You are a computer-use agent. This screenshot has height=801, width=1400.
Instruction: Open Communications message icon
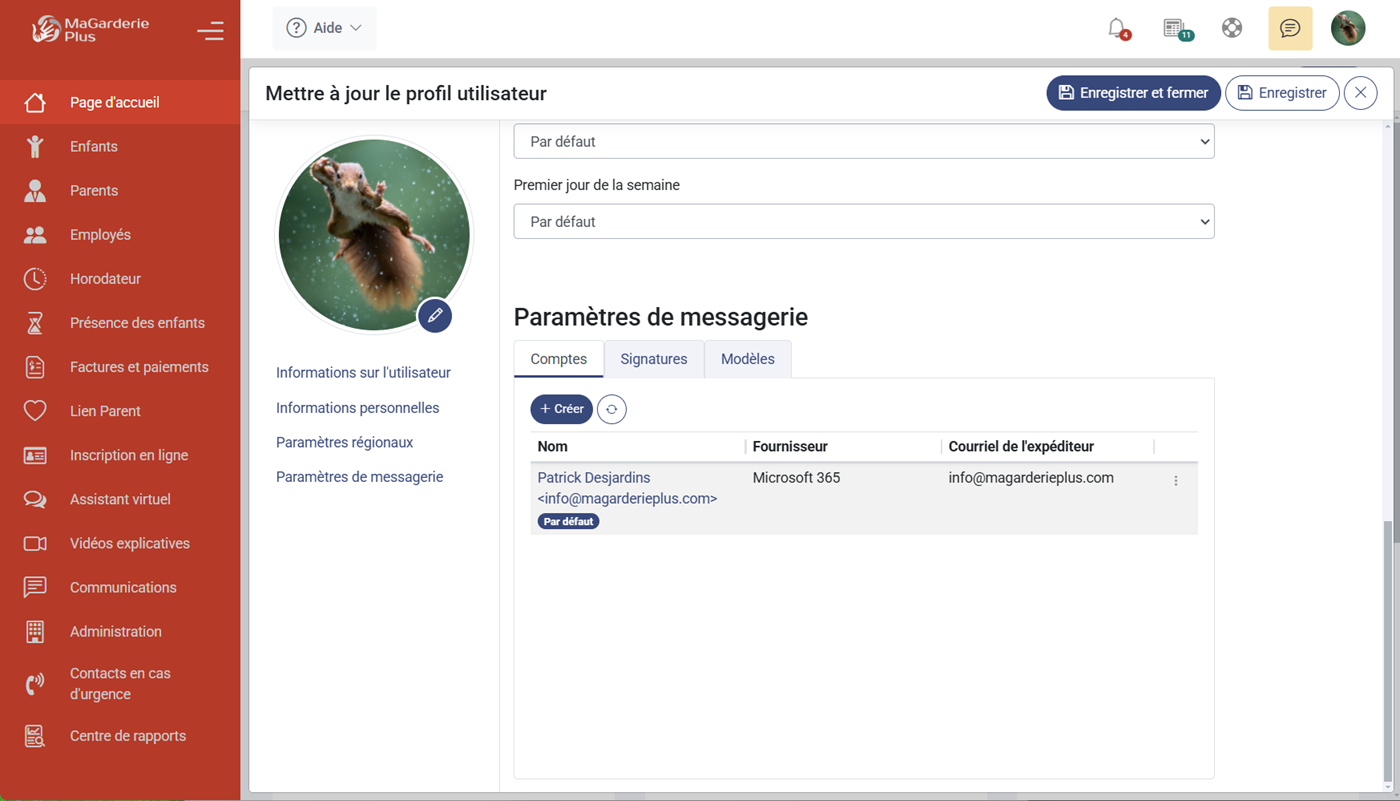point(35,587)
